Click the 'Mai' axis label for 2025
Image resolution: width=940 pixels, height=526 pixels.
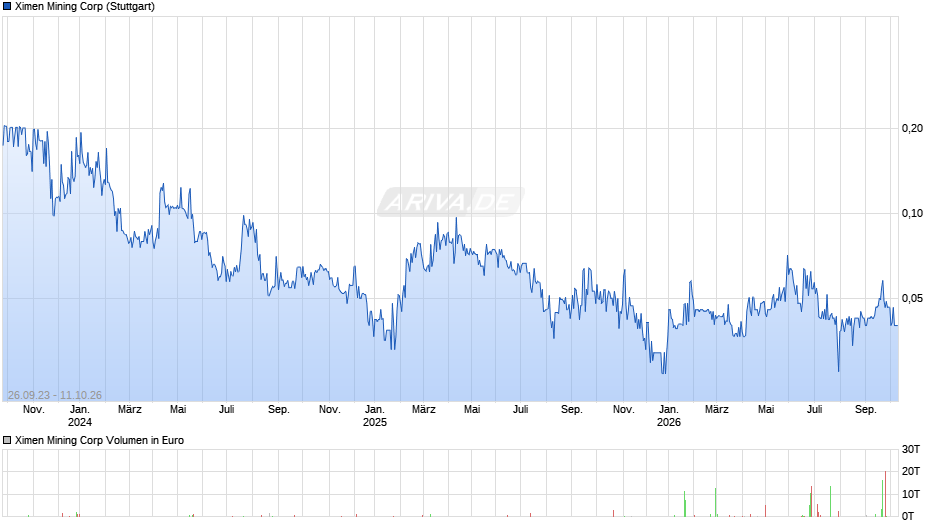tap(472, 410)
